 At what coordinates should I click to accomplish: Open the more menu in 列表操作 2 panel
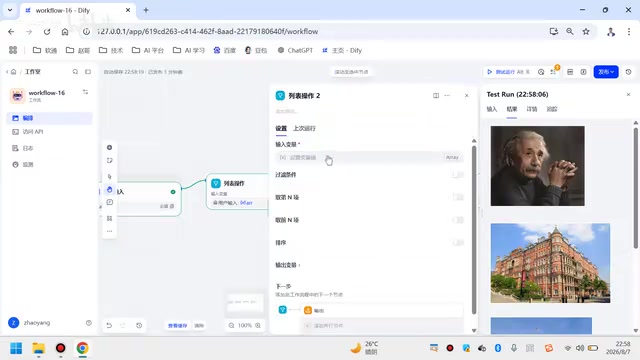click(x=447, y=96)
